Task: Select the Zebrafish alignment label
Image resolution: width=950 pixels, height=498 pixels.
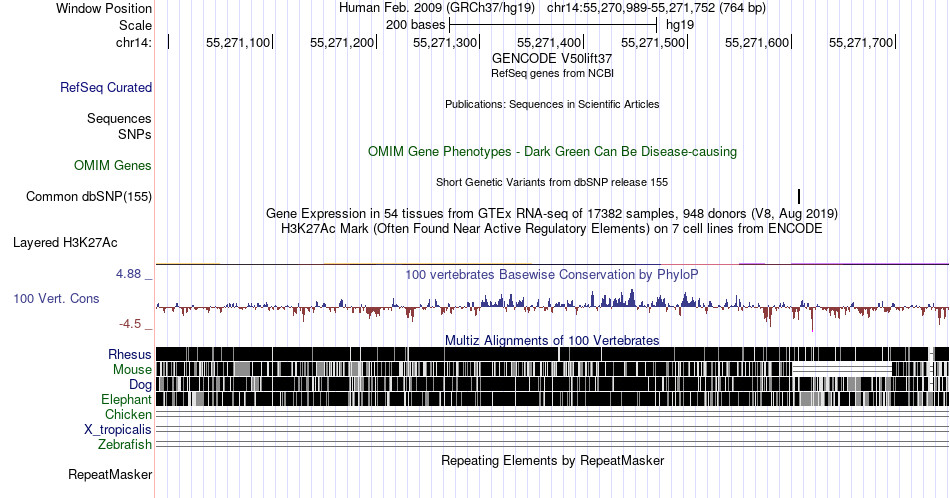Action: coord(125,444)
